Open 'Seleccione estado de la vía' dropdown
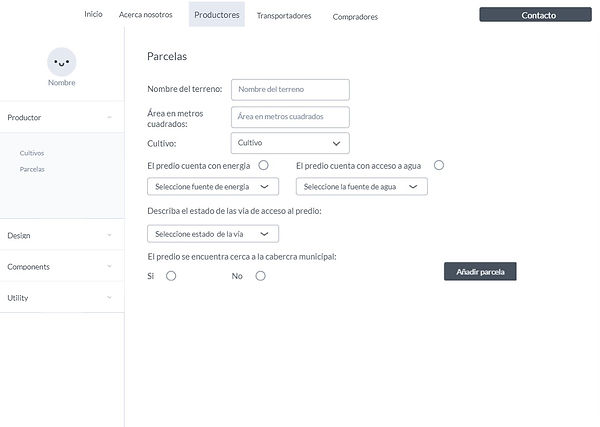Screen dimensions: 600x427 click(213, 233)
